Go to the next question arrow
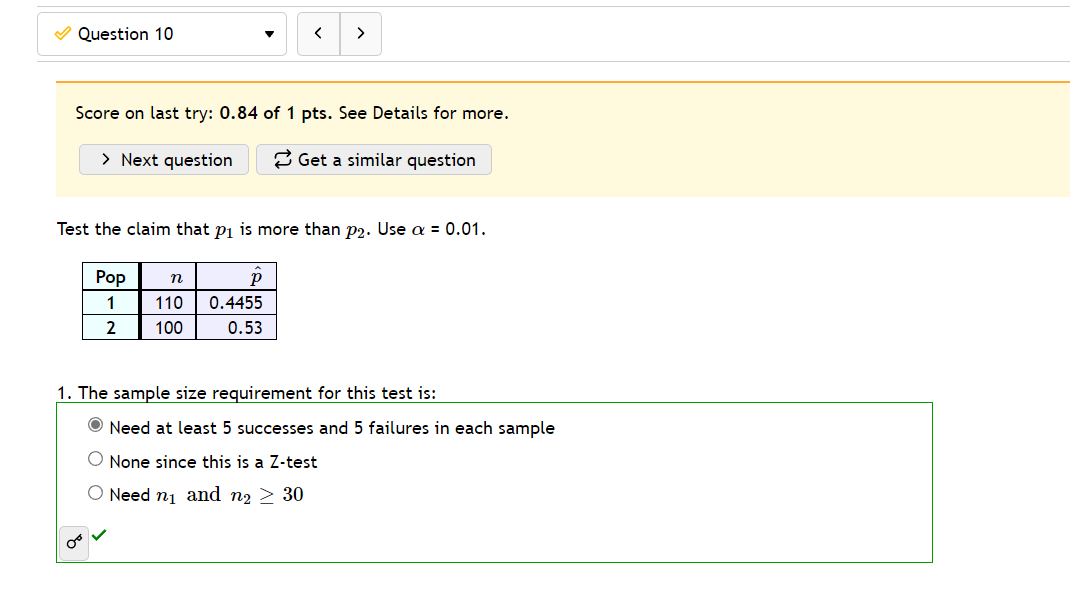This screenshot has width=1070, height=593. (360, 34)
